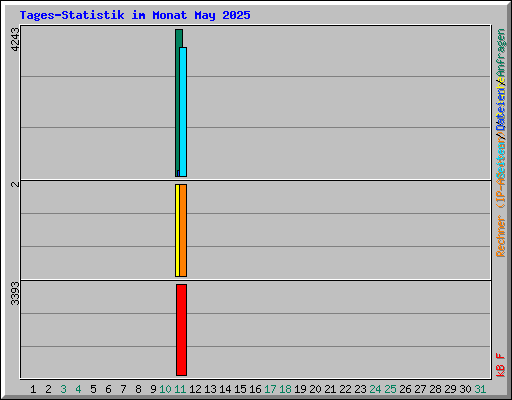This screenshot has width=512, height=400.
Task: Click the y-axis value 2 of the middle chart
Action: point(15,184)
